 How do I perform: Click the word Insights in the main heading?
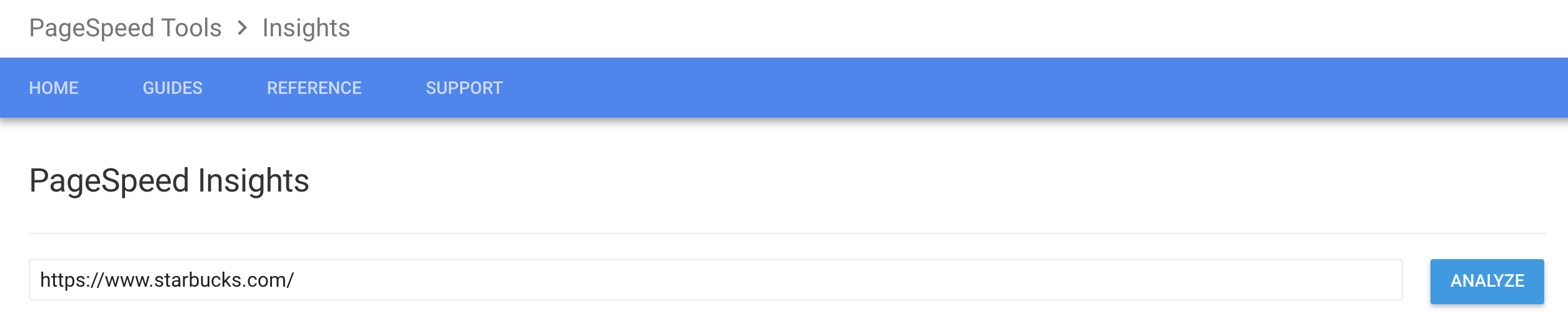tap(253, 181)
